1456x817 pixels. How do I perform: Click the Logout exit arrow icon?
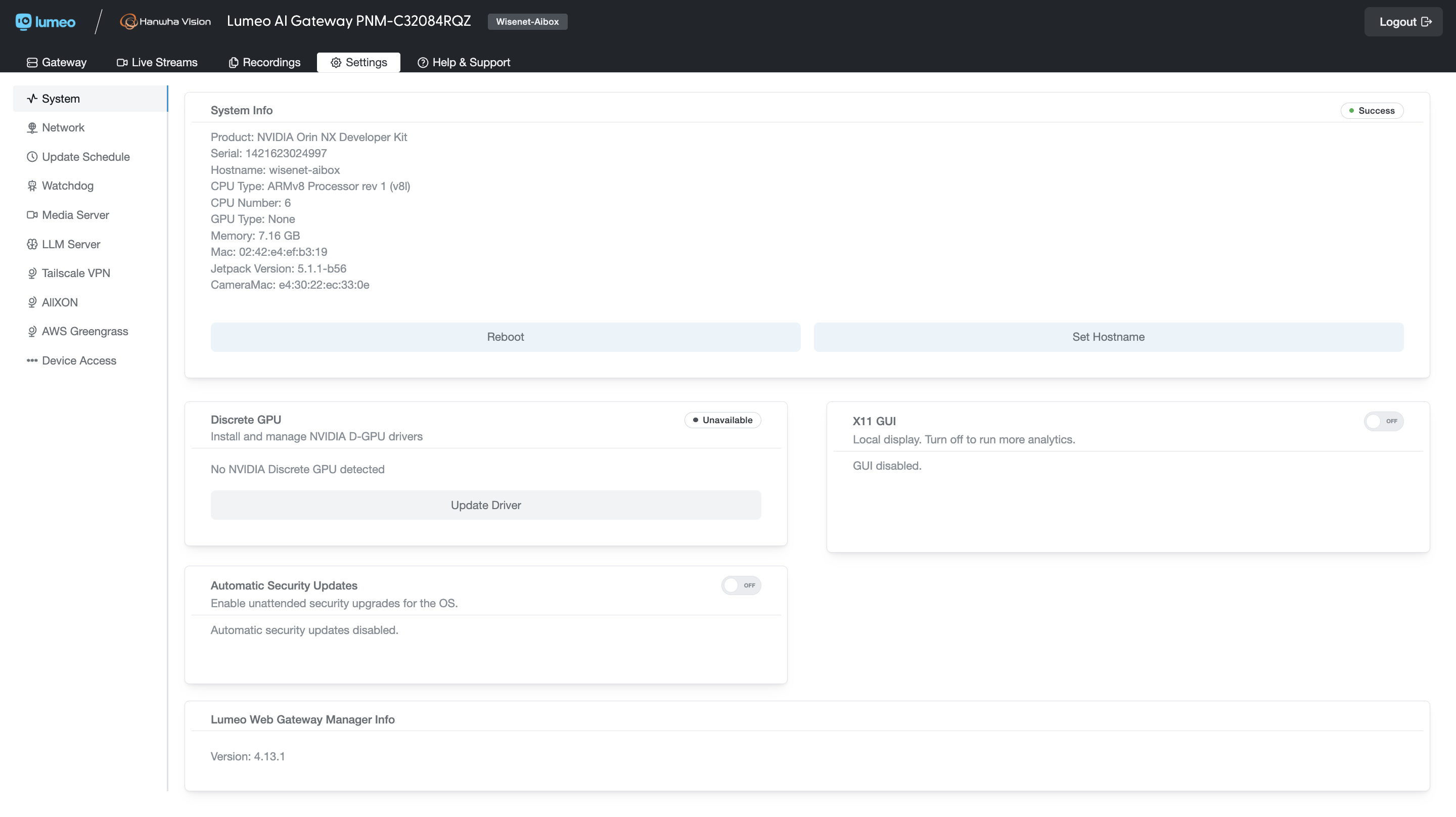point(1426,21)
